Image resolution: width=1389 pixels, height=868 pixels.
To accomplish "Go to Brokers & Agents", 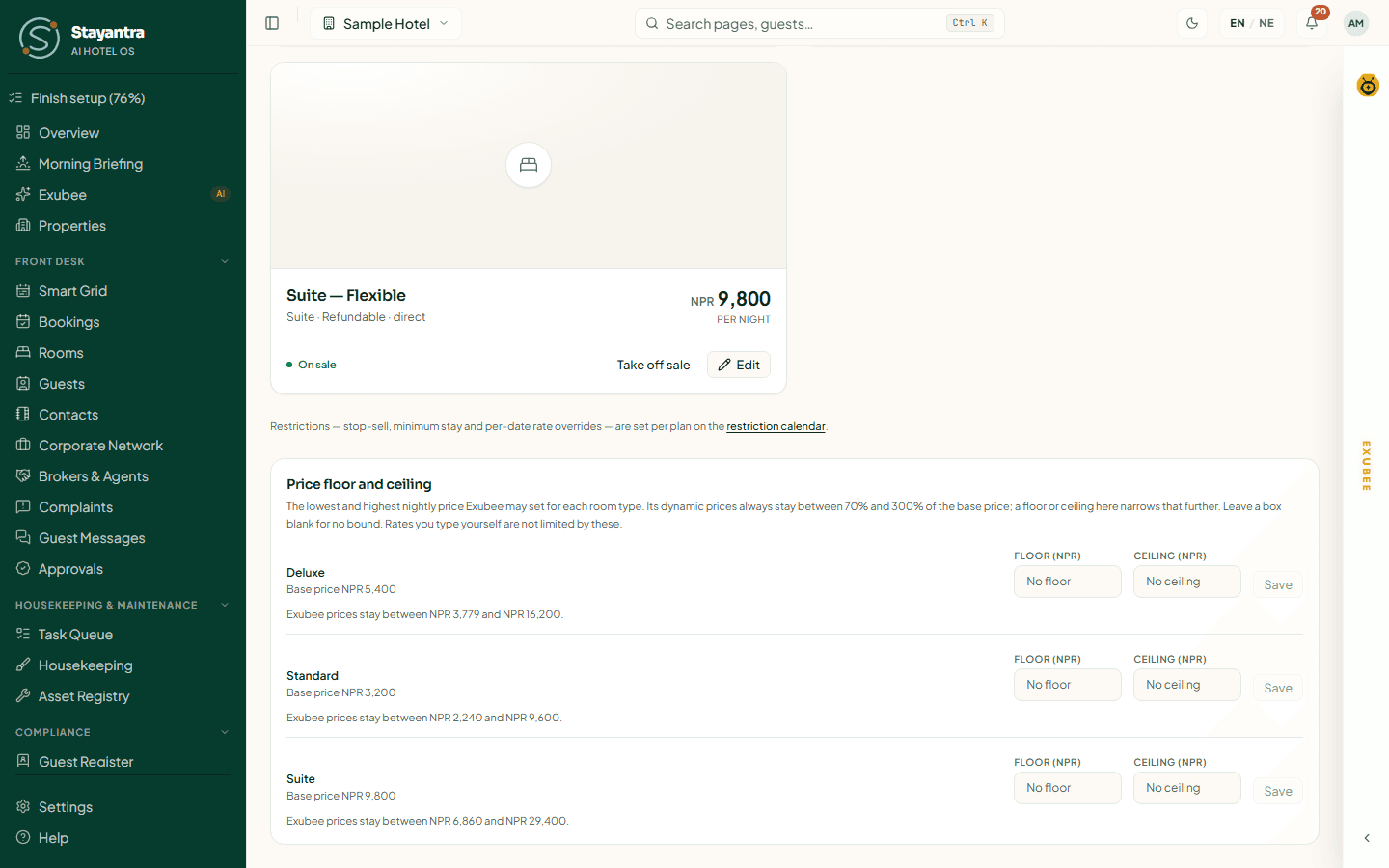I will click(x=123, y=476).
